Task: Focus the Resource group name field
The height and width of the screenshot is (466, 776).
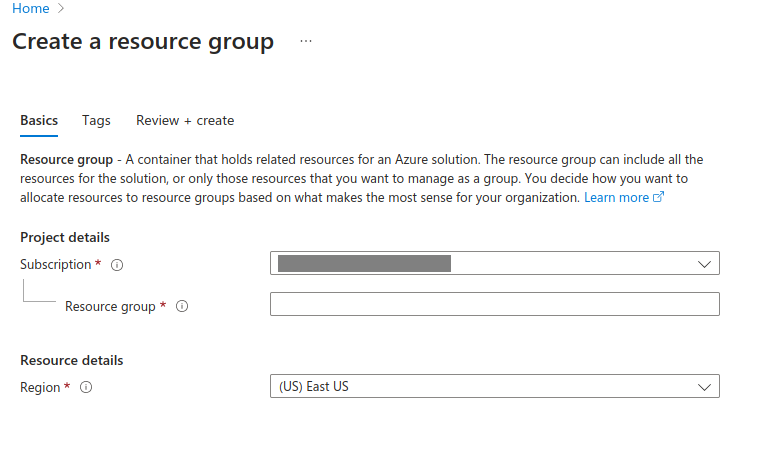Action: pos(495,304)
